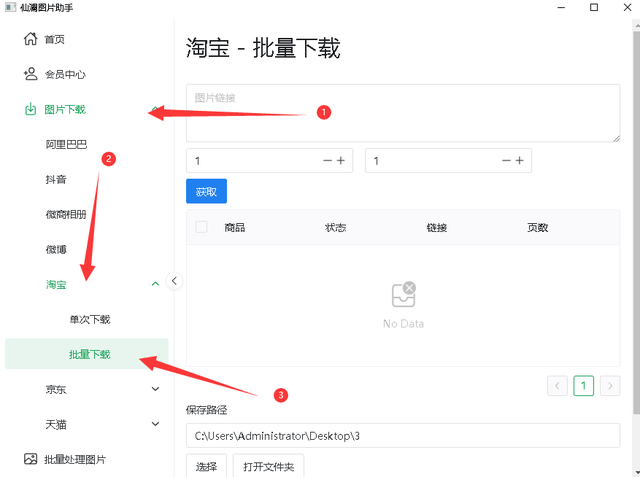Select 微博 in the sidebar
The width and height of the screenshot is (640, 477).
pyautogui.click(x=56, y=249)
